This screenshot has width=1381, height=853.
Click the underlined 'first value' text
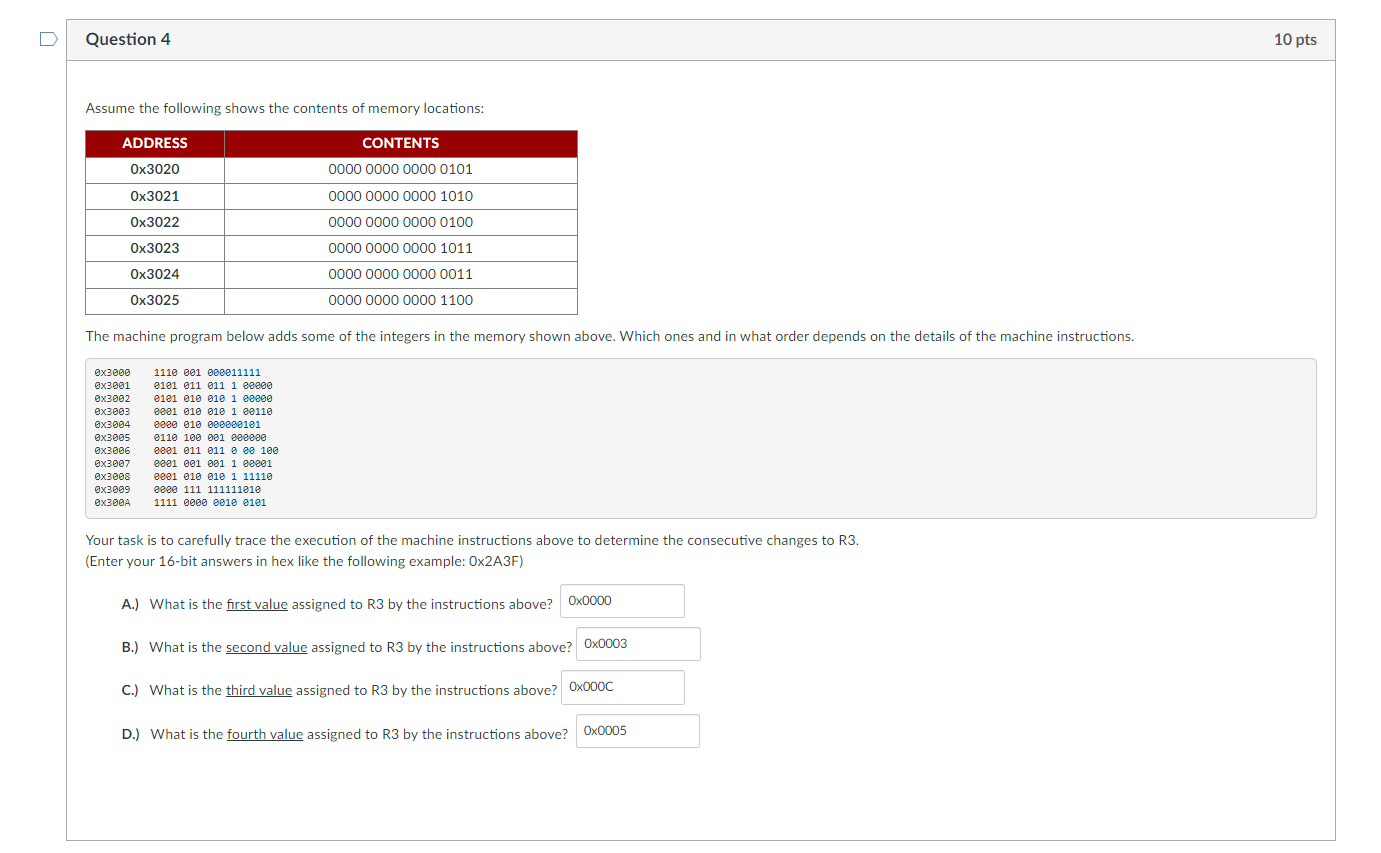(x=257, y=604)
